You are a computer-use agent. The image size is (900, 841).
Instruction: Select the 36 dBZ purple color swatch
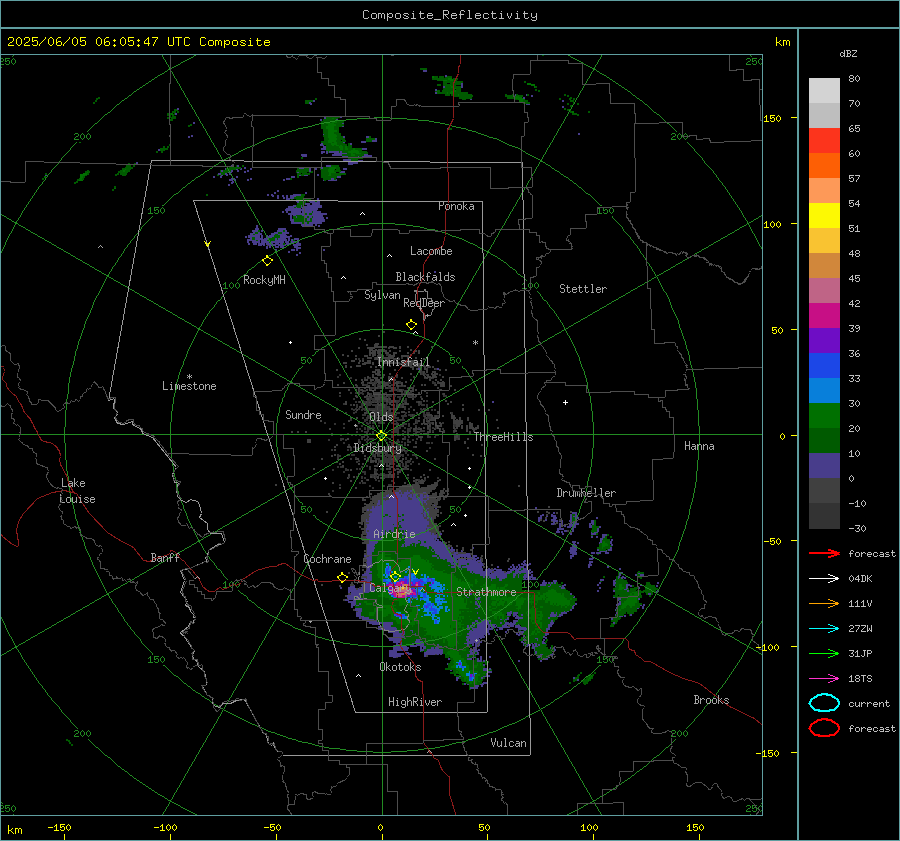[824, 340]
